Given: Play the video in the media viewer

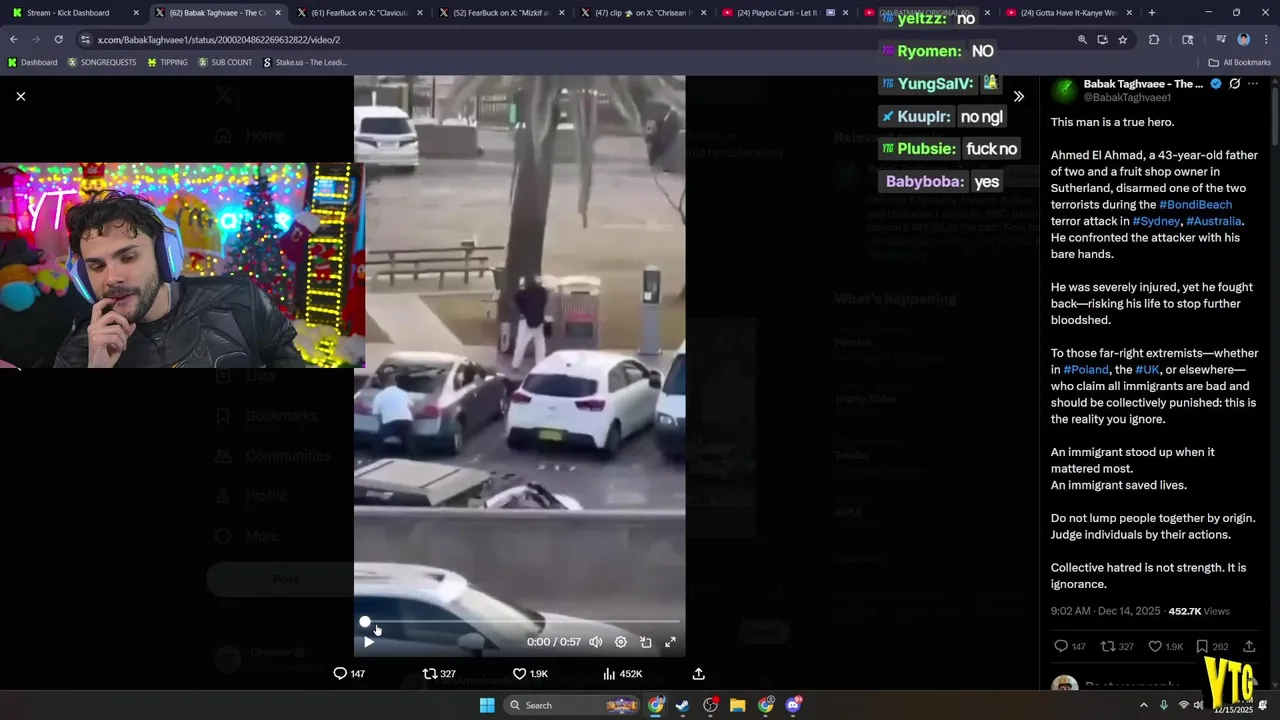Looking at the screenshot, I should pos(369,642).
